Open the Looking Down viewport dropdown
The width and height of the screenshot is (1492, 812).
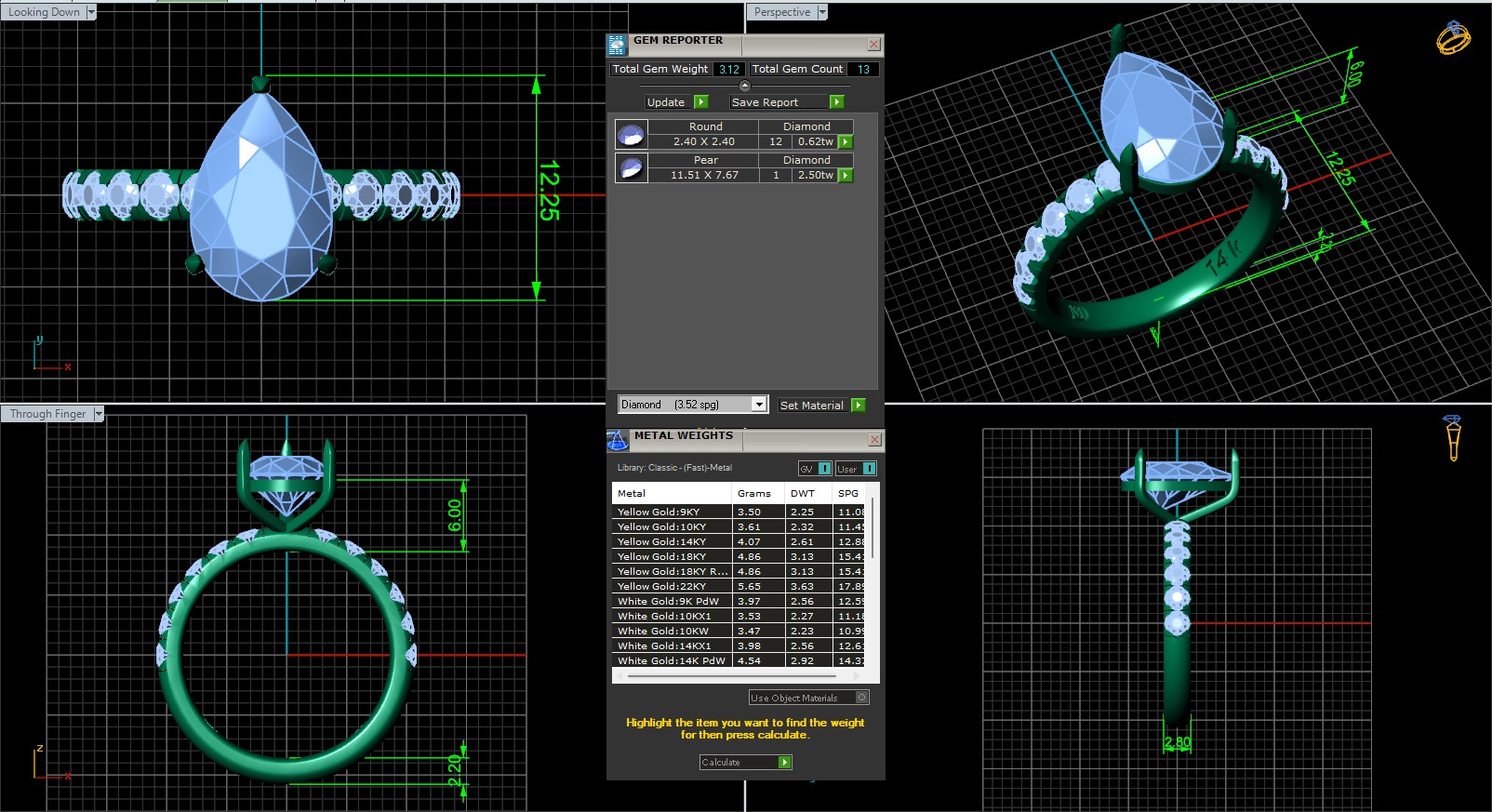point(90,12)
